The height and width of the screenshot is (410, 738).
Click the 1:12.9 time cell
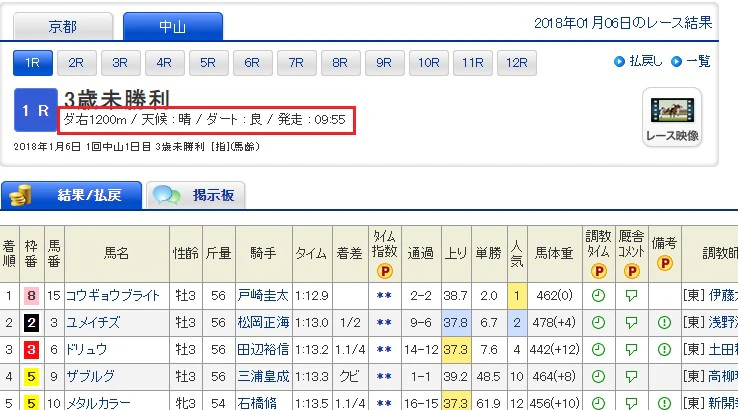312,296
